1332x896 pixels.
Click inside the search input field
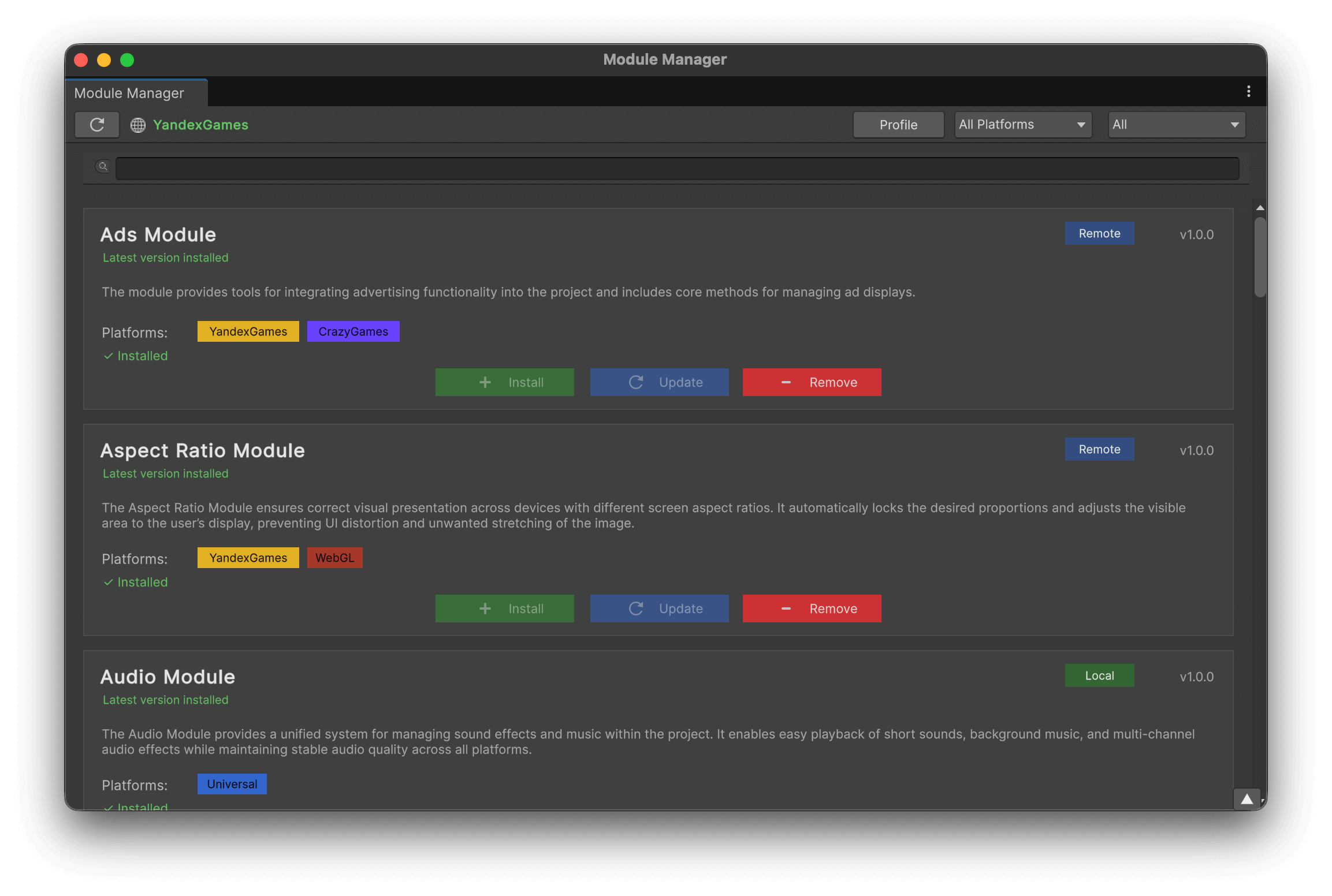pyautogui.click(x=676, y=168)
